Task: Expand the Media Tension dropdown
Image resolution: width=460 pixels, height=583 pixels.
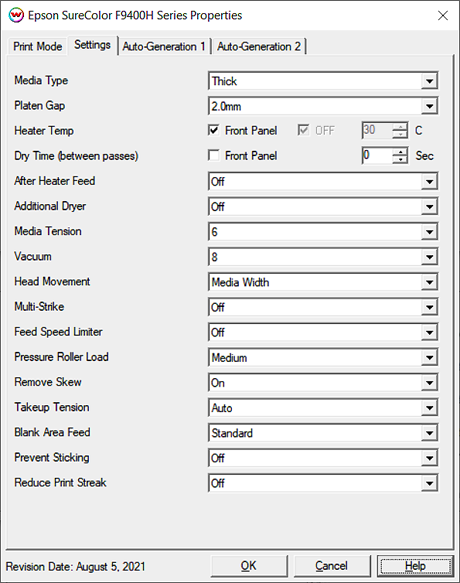Action: coord(323,232)
